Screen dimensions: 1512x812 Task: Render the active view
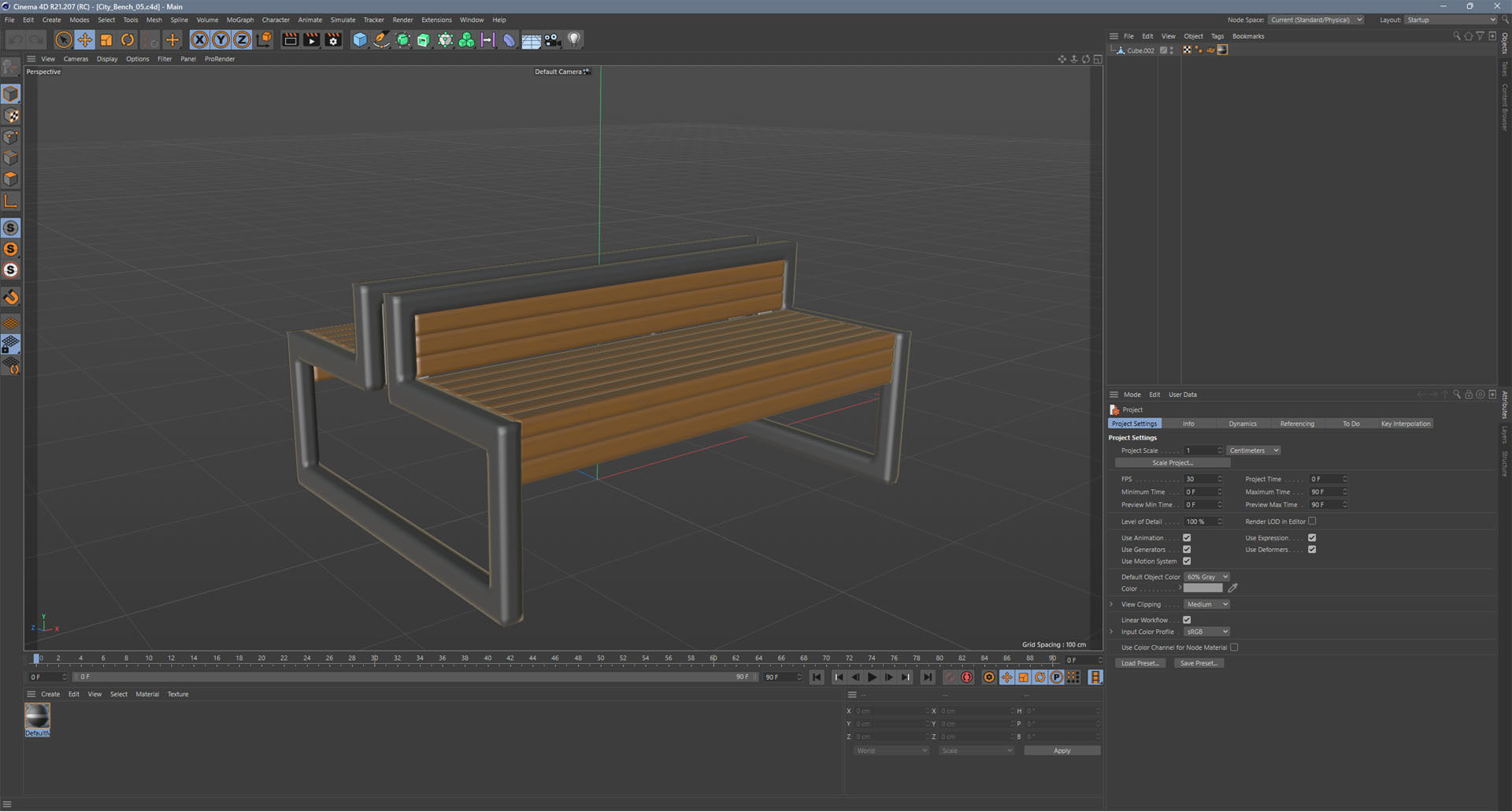(291, 39)
